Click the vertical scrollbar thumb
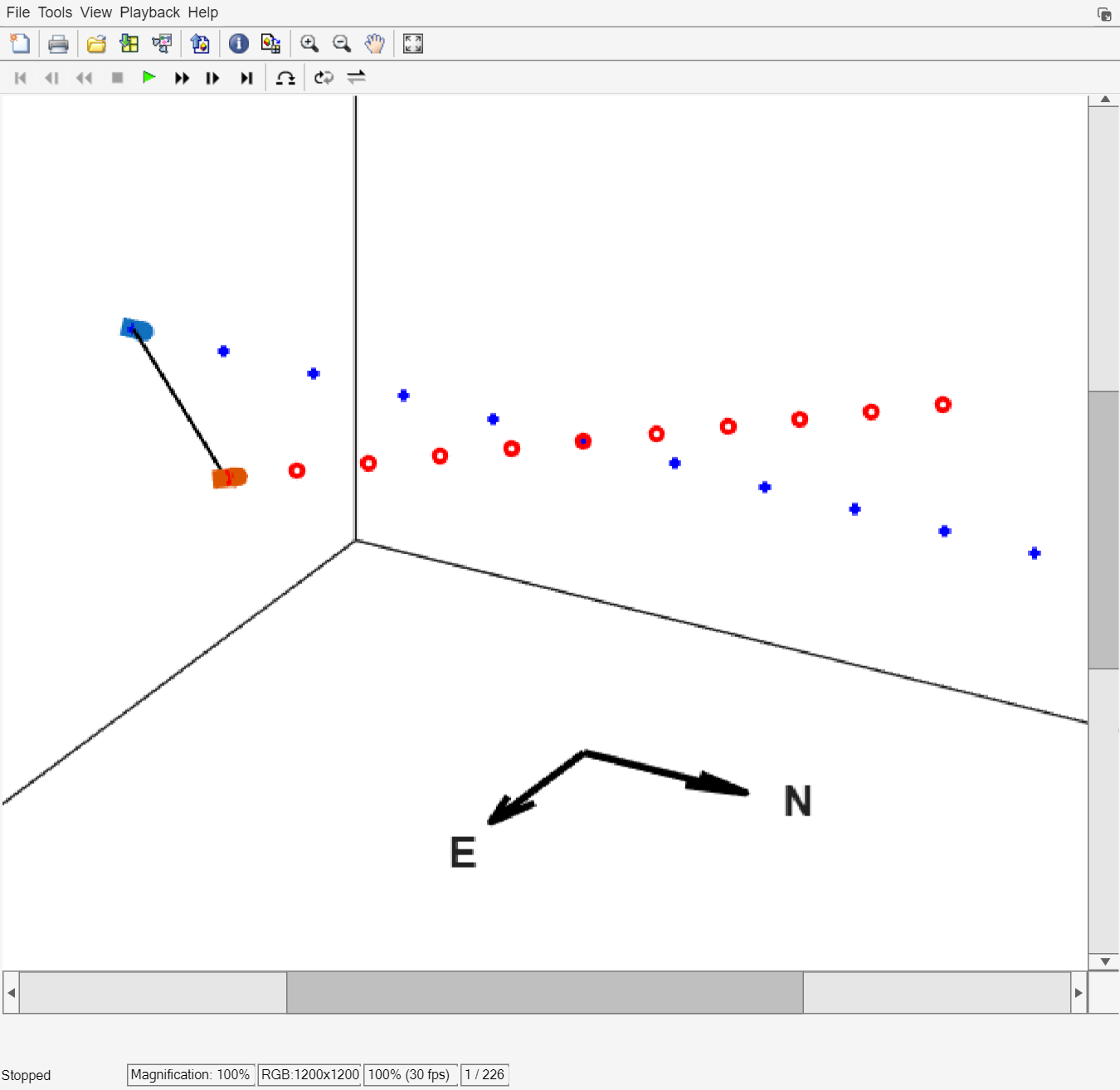This screenshot has width=1120, height=1090. coord(1105,529)
